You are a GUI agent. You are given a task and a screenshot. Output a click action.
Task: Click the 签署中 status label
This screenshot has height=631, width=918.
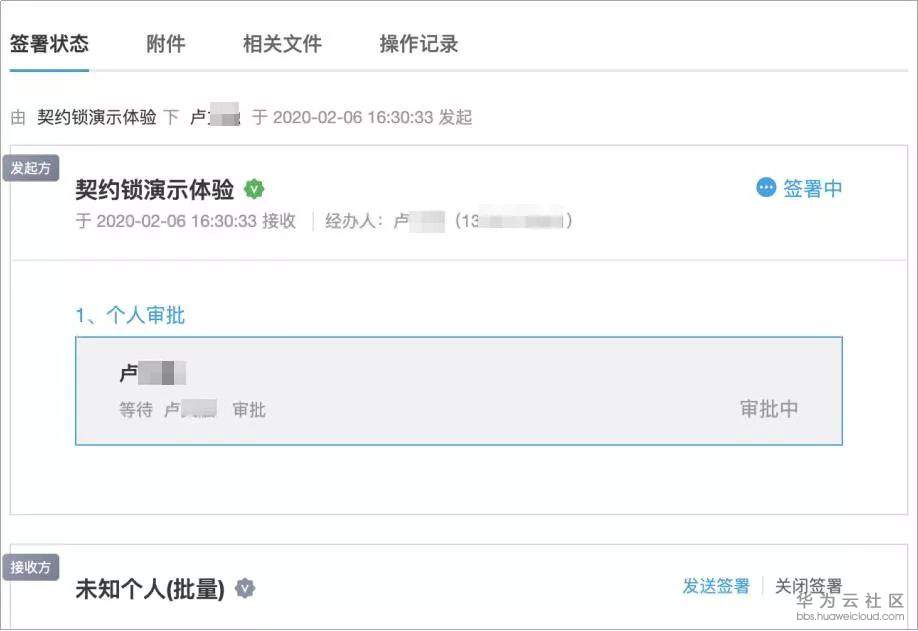pyautogui.click(x=813, y=188)
